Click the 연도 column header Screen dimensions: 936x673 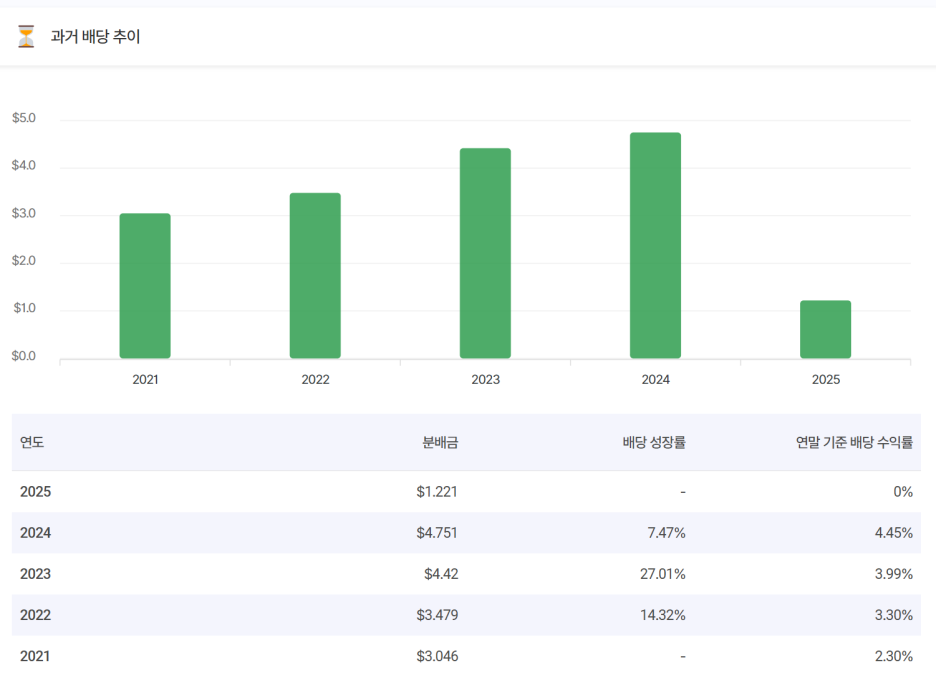32,442
